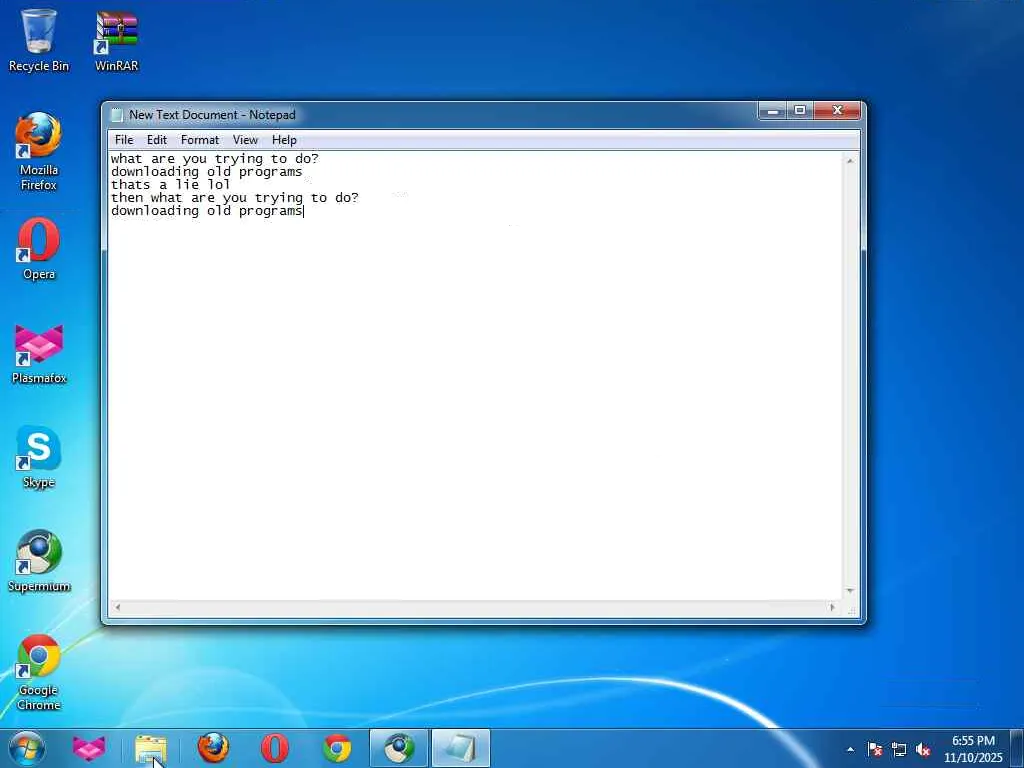
Task: Select the Plasmafox desktop shortcut
Action: click(x=39, y=354)
